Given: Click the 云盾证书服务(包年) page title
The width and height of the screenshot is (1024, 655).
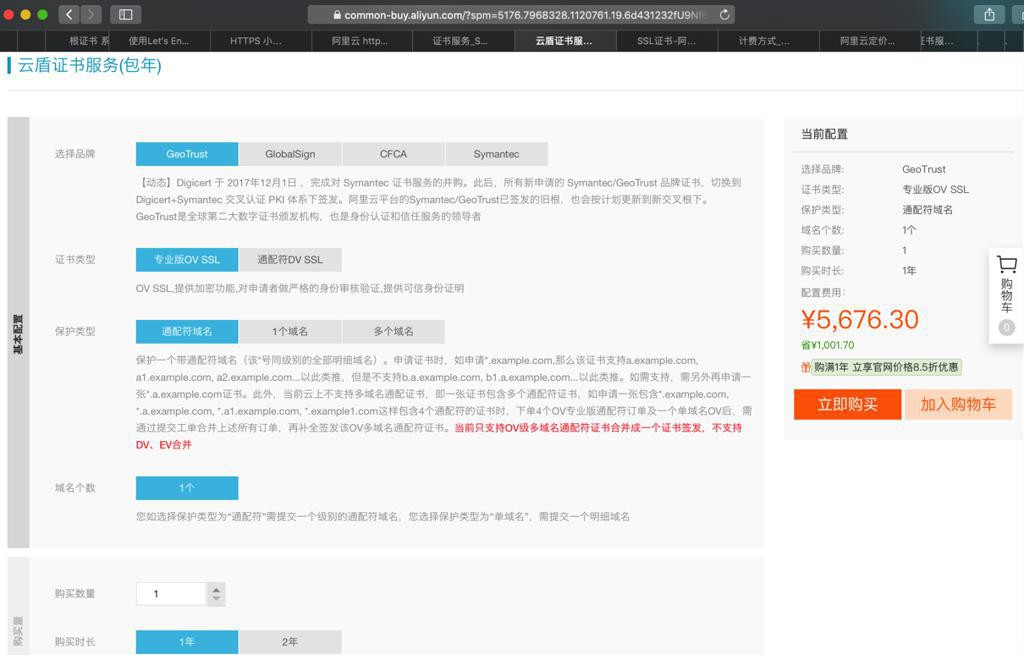Looking at the screenshot, I should pos(89,65).
